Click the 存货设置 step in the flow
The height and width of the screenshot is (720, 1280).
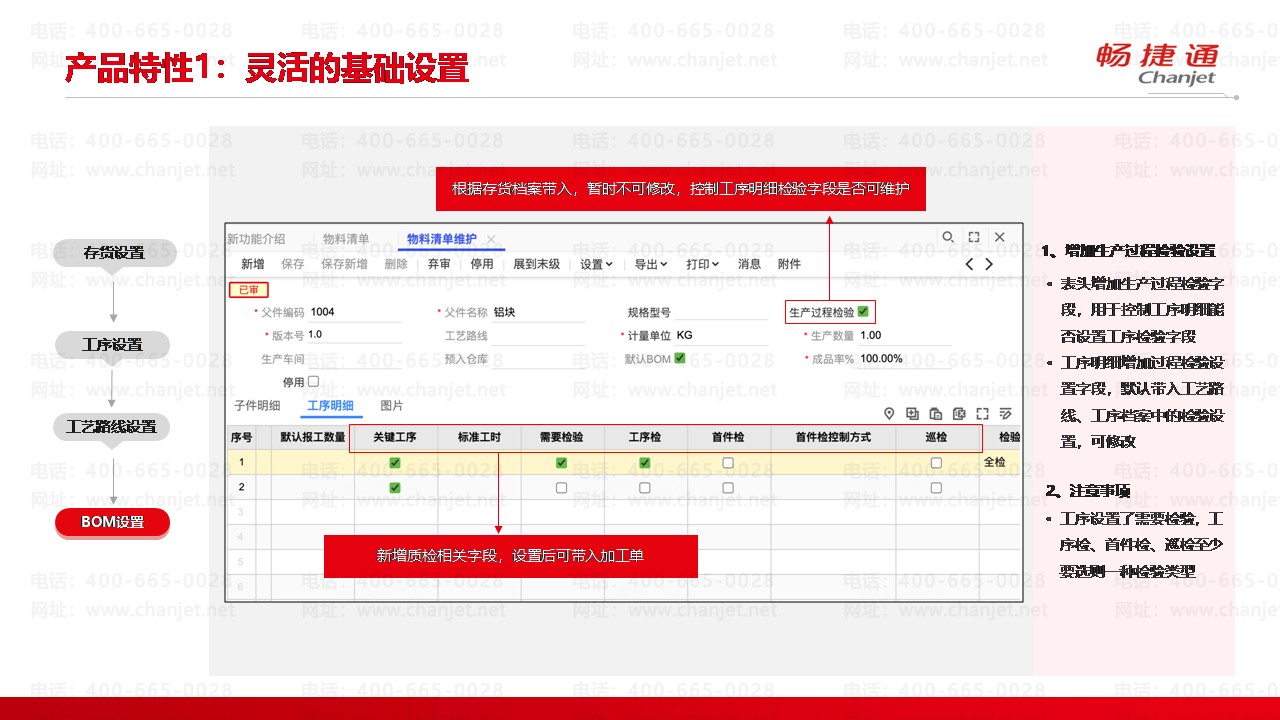click(114, 253)
